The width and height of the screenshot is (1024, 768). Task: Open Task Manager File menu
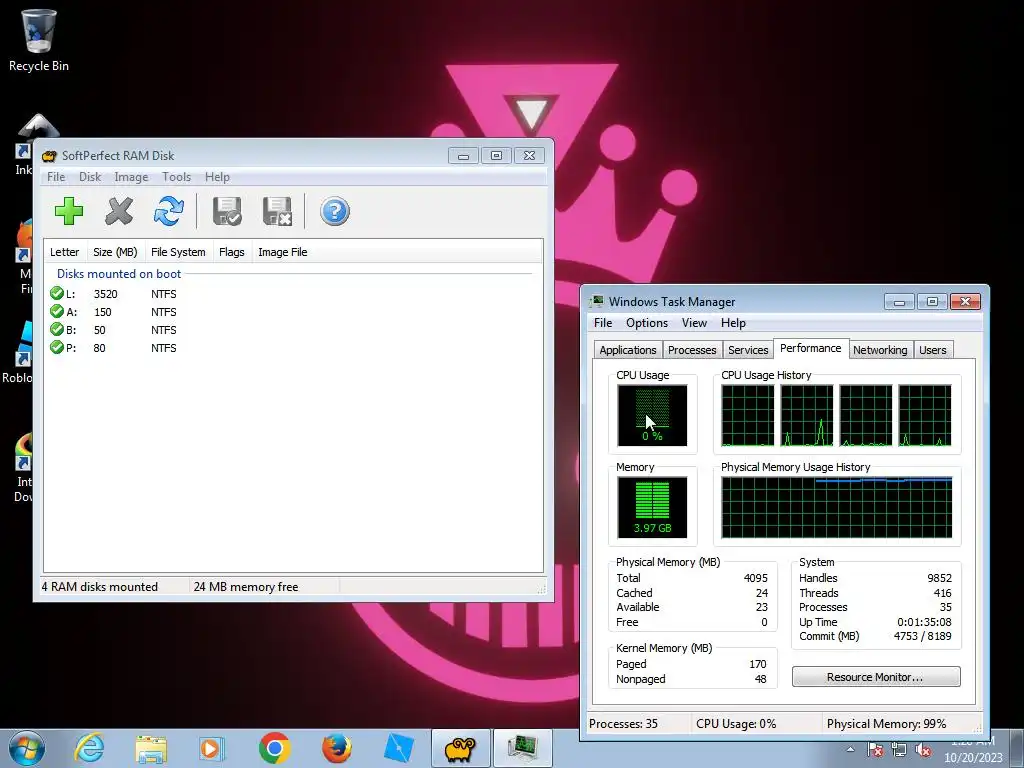(603, 323)
